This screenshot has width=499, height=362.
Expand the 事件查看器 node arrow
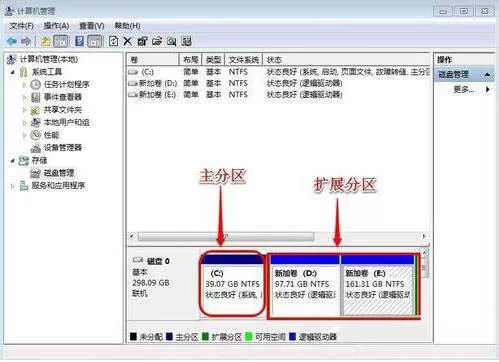(24, 97)
